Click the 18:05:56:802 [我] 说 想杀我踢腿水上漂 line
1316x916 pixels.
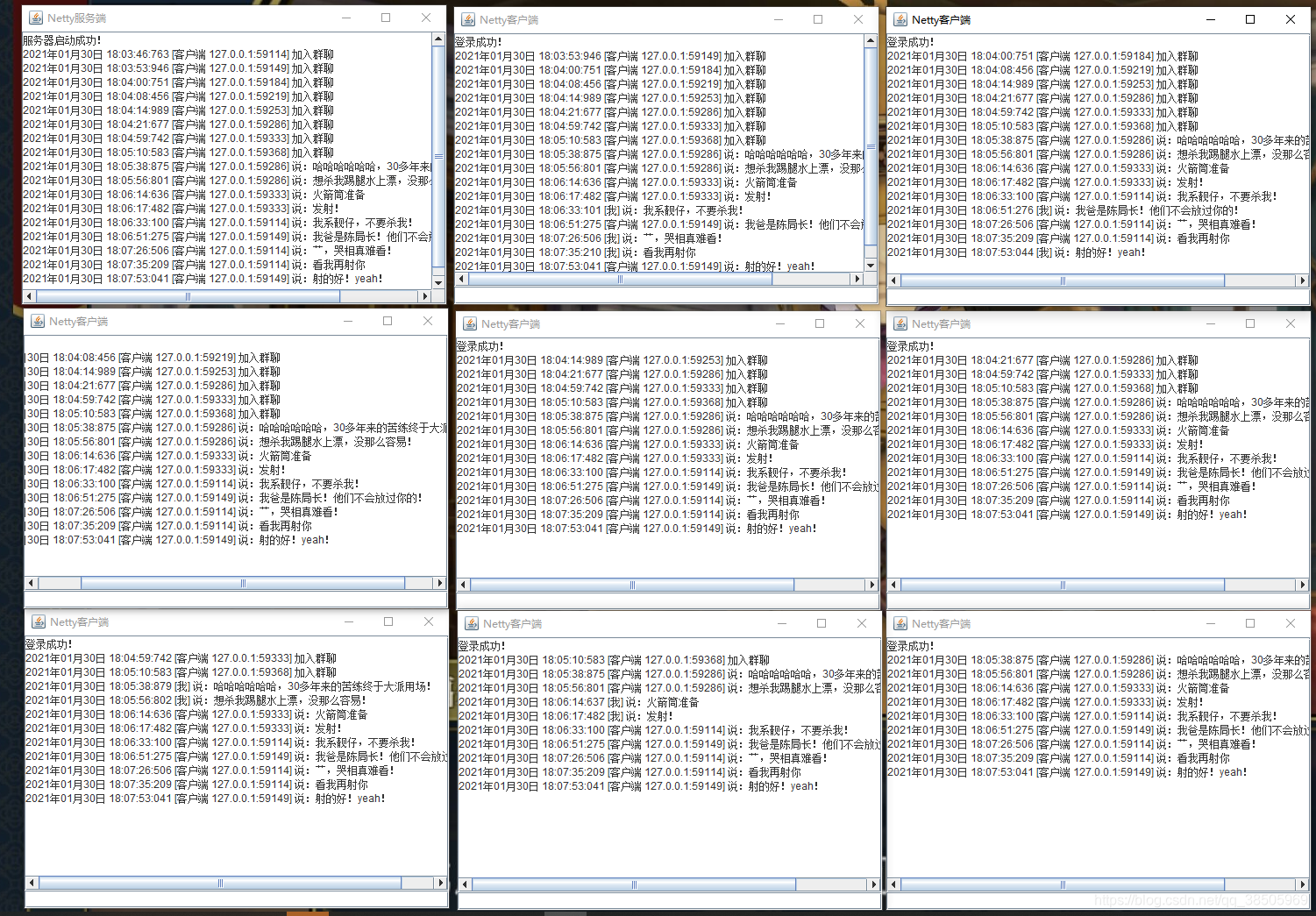point(196,700)
